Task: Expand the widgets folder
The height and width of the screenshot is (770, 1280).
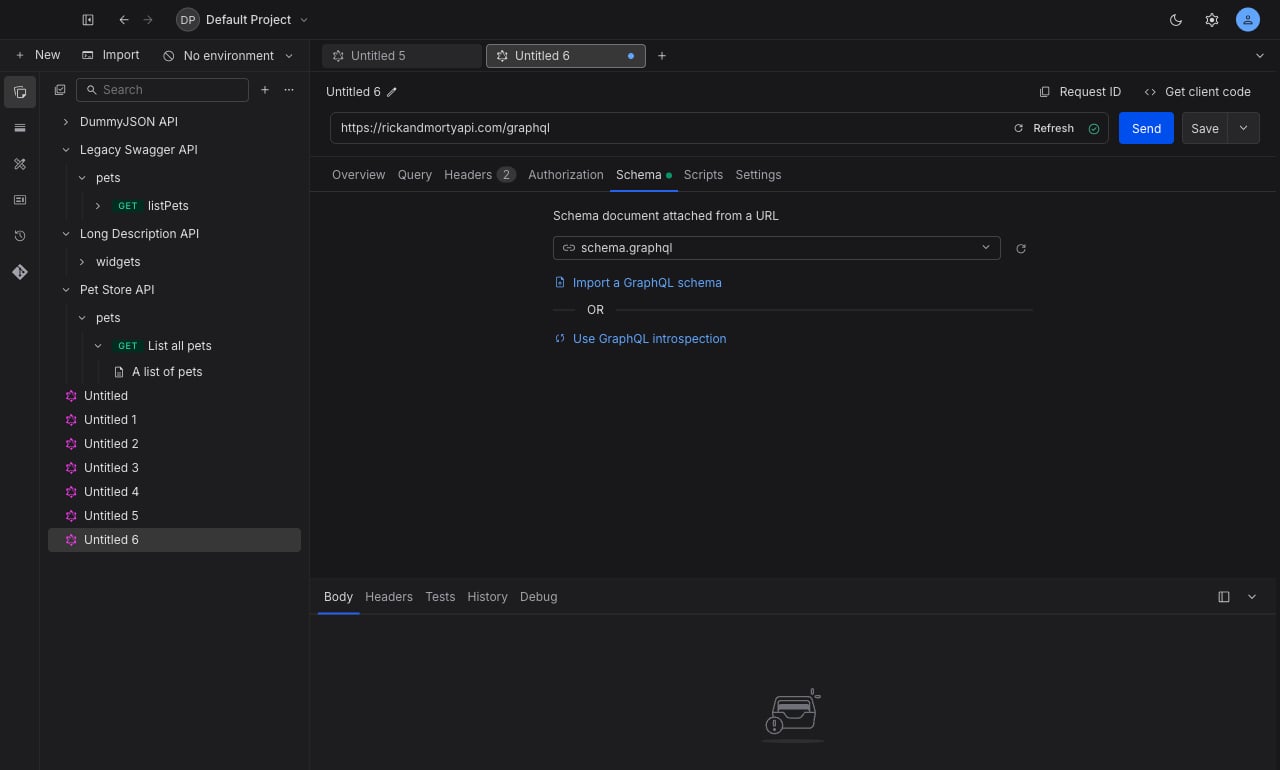Action: click(82, 262)
